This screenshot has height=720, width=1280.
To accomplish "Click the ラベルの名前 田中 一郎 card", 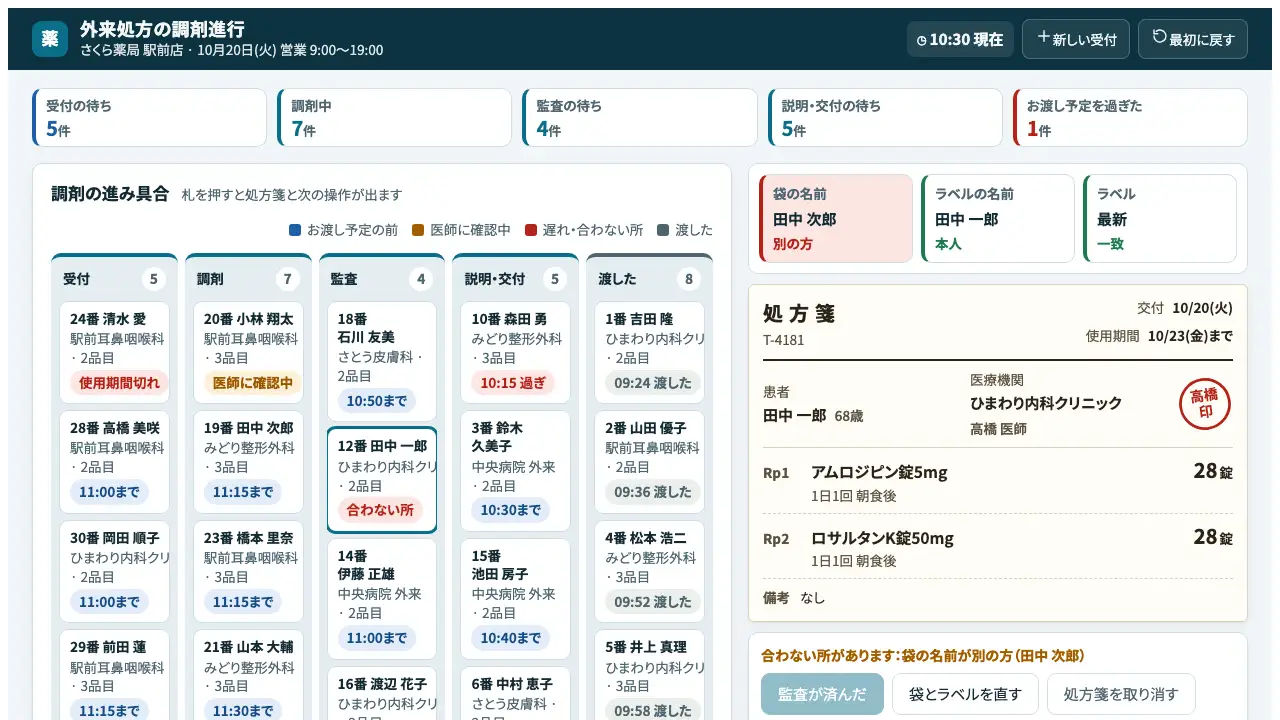I will coord(998,219).
